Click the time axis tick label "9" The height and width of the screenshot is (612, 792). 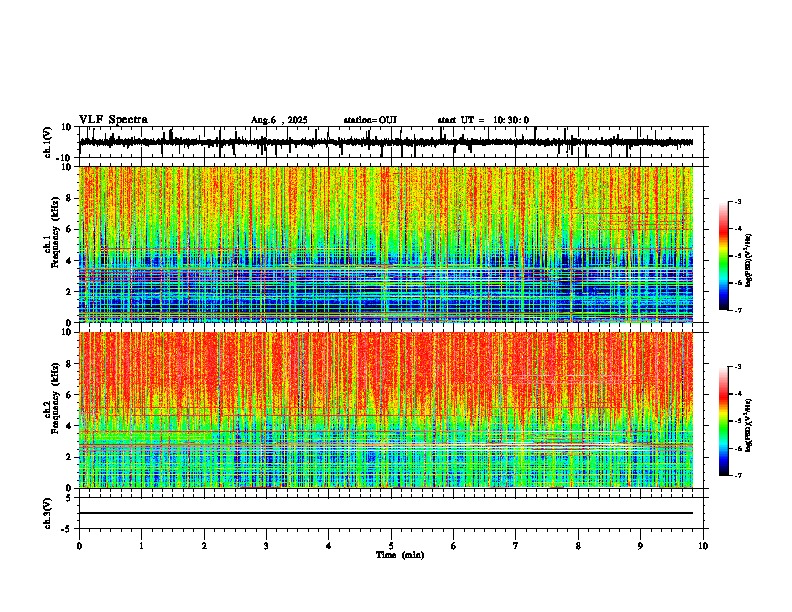640,546
